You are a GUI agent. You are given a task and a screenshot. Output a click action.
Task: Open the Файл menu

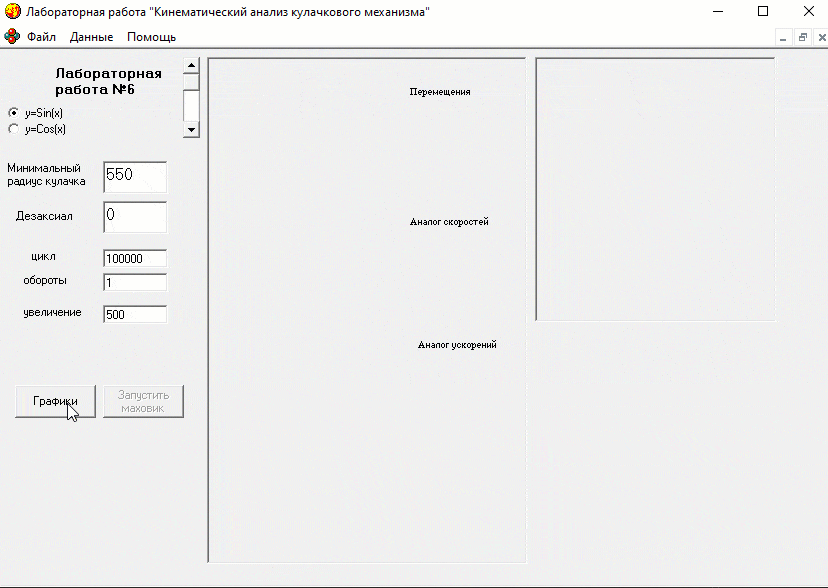pyautogui.click(x=41, y=37)
